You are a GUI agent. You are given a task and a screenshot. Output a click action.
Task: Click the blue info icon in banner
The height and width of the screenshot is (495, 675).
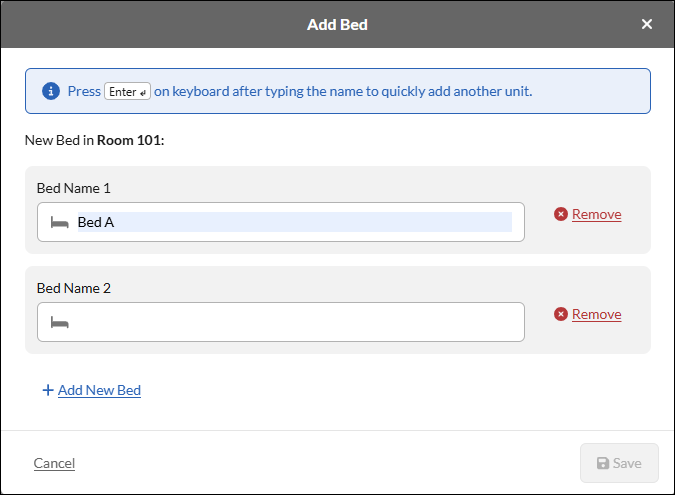tap(51, 91)
